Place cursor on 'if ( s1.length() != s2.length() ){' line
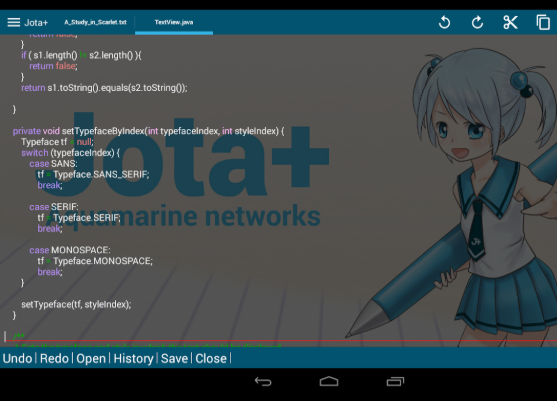 click(81, 55)
